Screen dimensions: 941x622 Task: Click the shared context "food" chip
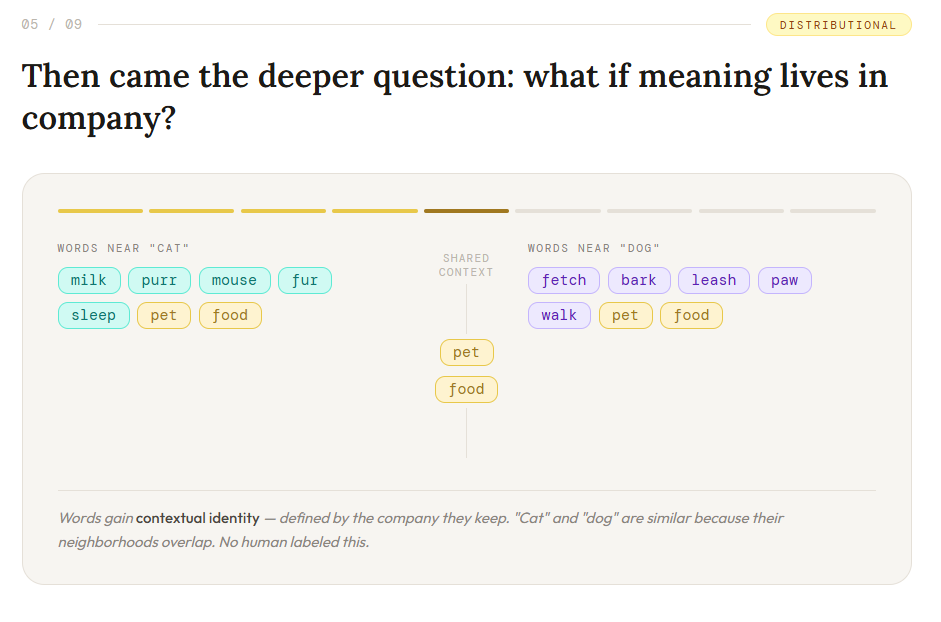(466, 389)
